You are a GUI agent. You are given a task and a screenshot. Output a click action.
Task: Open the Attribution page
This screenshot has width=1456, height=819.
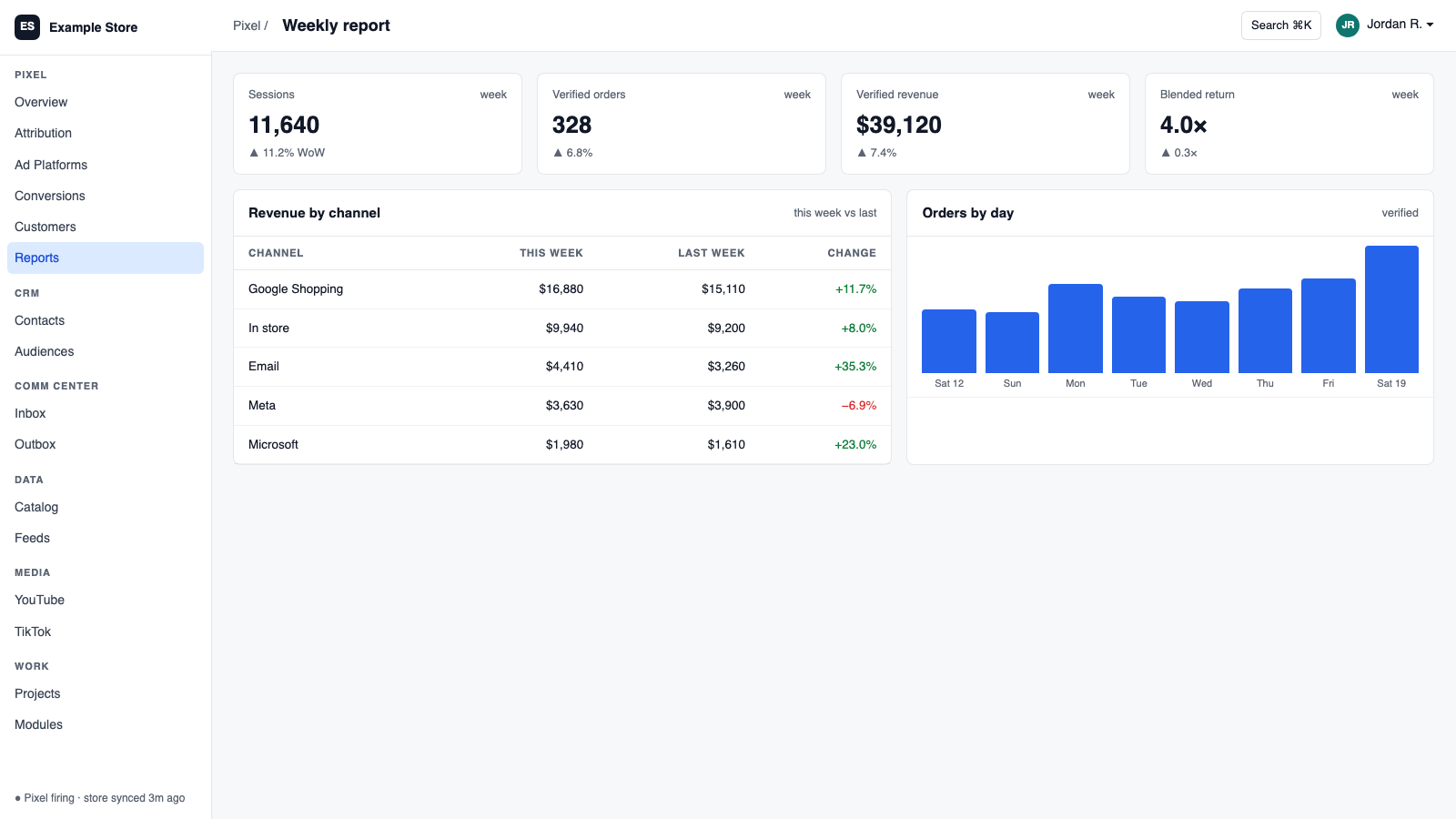coord(106,133)
